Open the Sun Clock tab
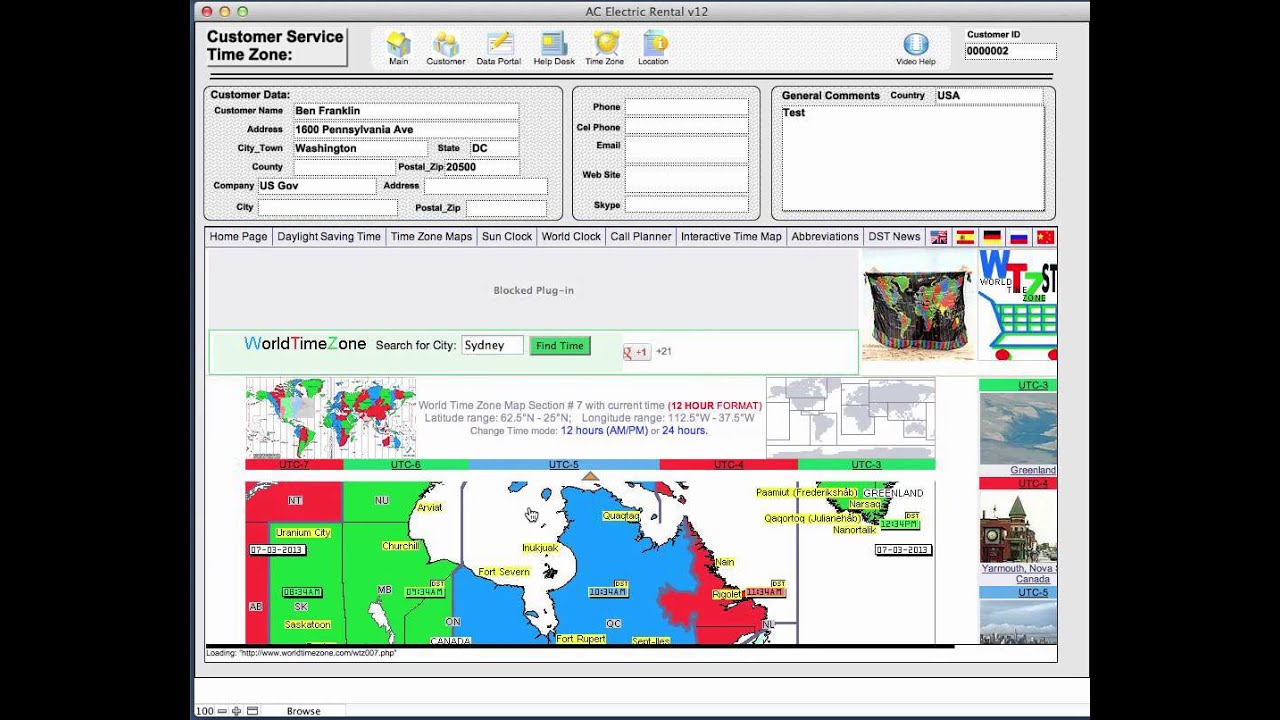This screenshot has height=720, width=1280. pyautogui.click(x=507, y=237)
